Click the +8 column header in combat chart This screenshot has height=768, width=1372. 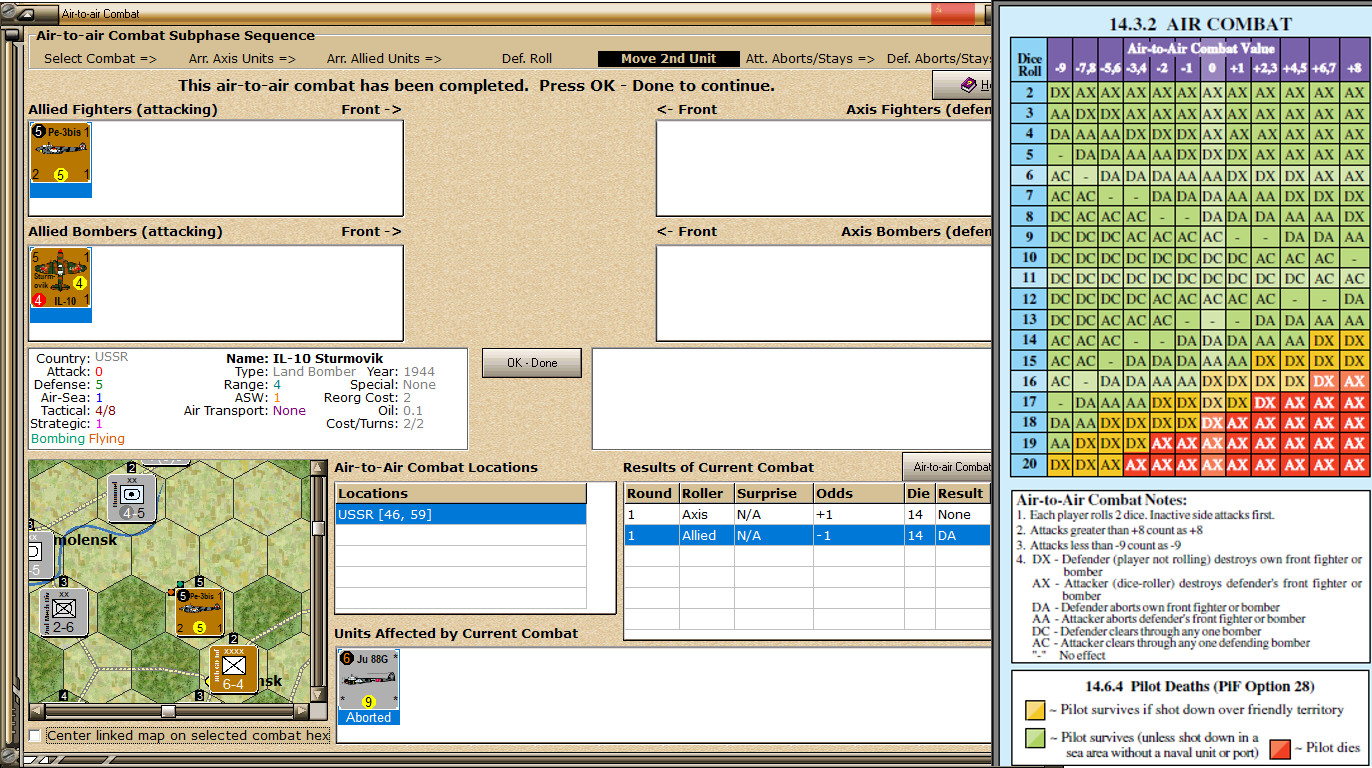pyautogui.click(x=1355, y=67)
